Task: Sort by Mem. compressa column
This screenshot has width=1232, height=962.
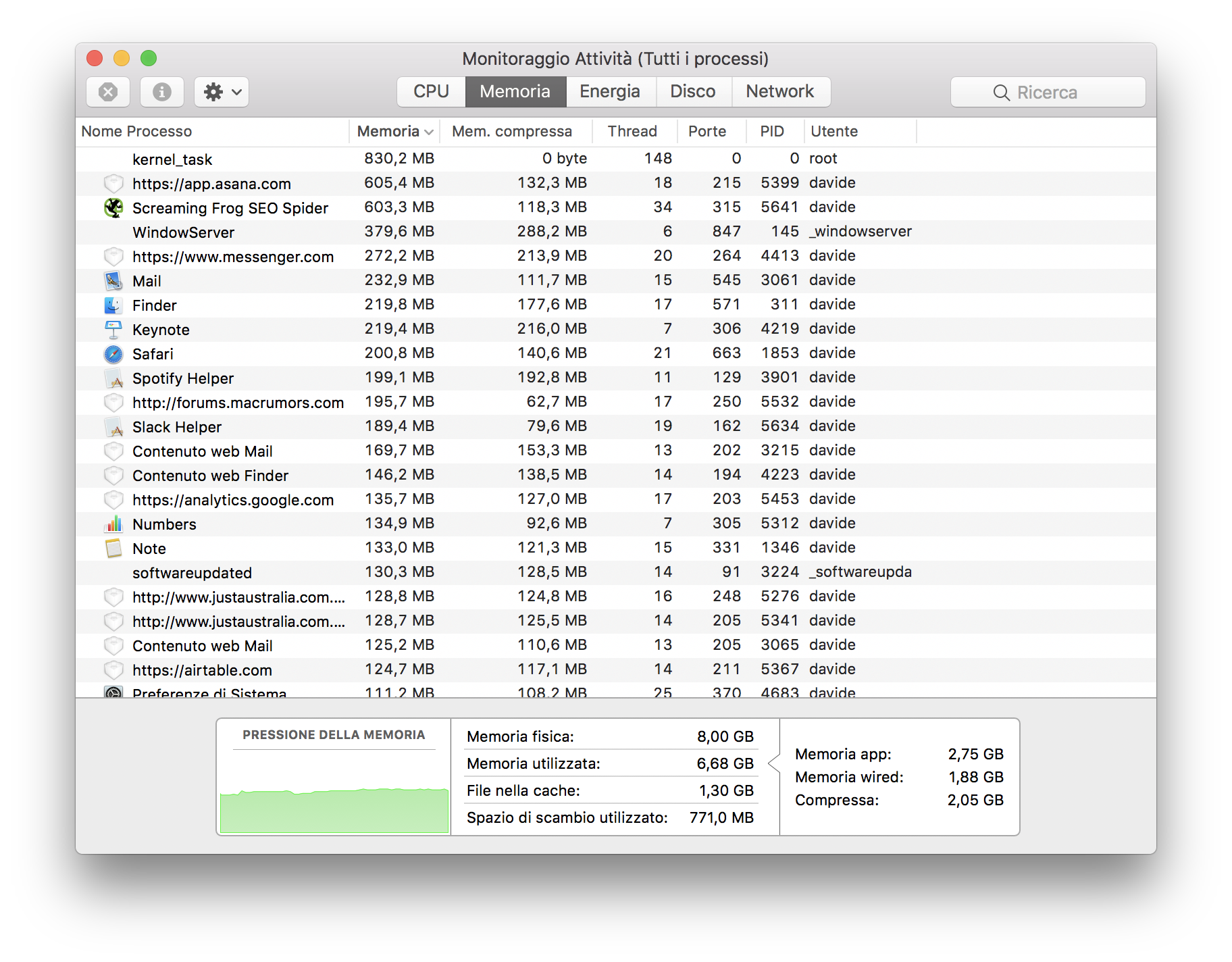Action: [516, 131]
